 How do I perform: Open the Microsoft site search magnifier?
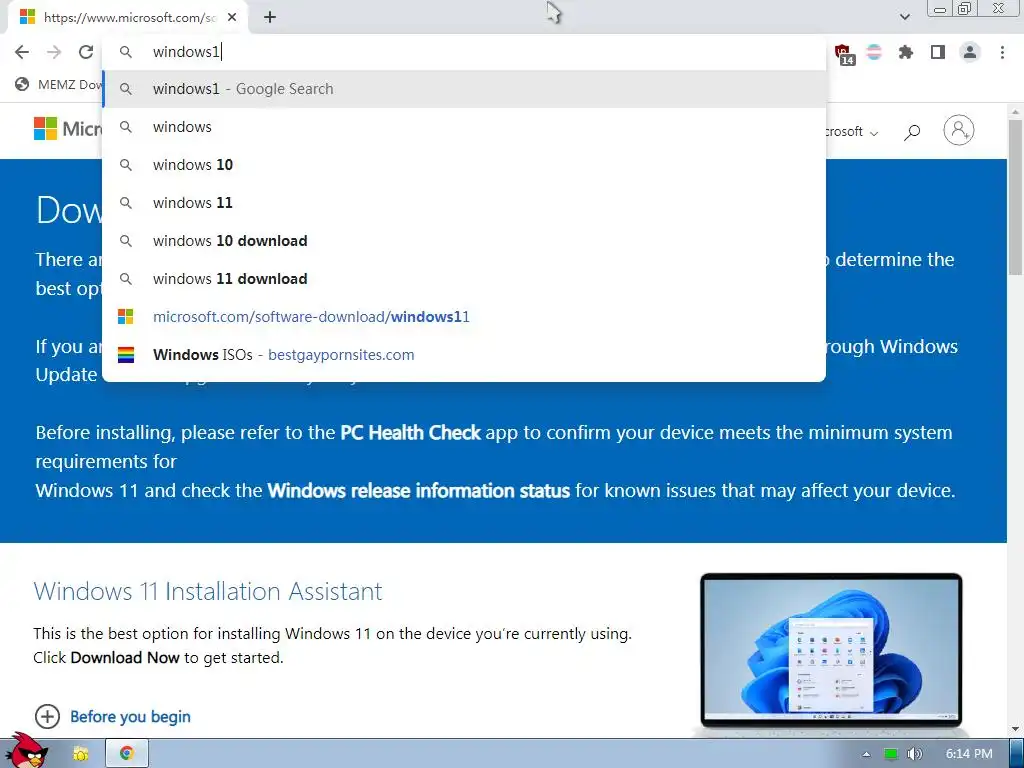[912, 132]
